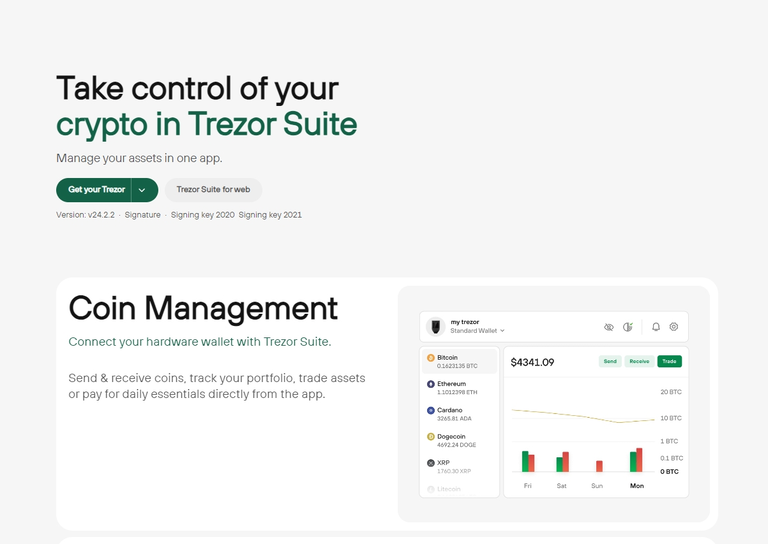Open the Get your Trezor dropdown arrow

point(143,190)
